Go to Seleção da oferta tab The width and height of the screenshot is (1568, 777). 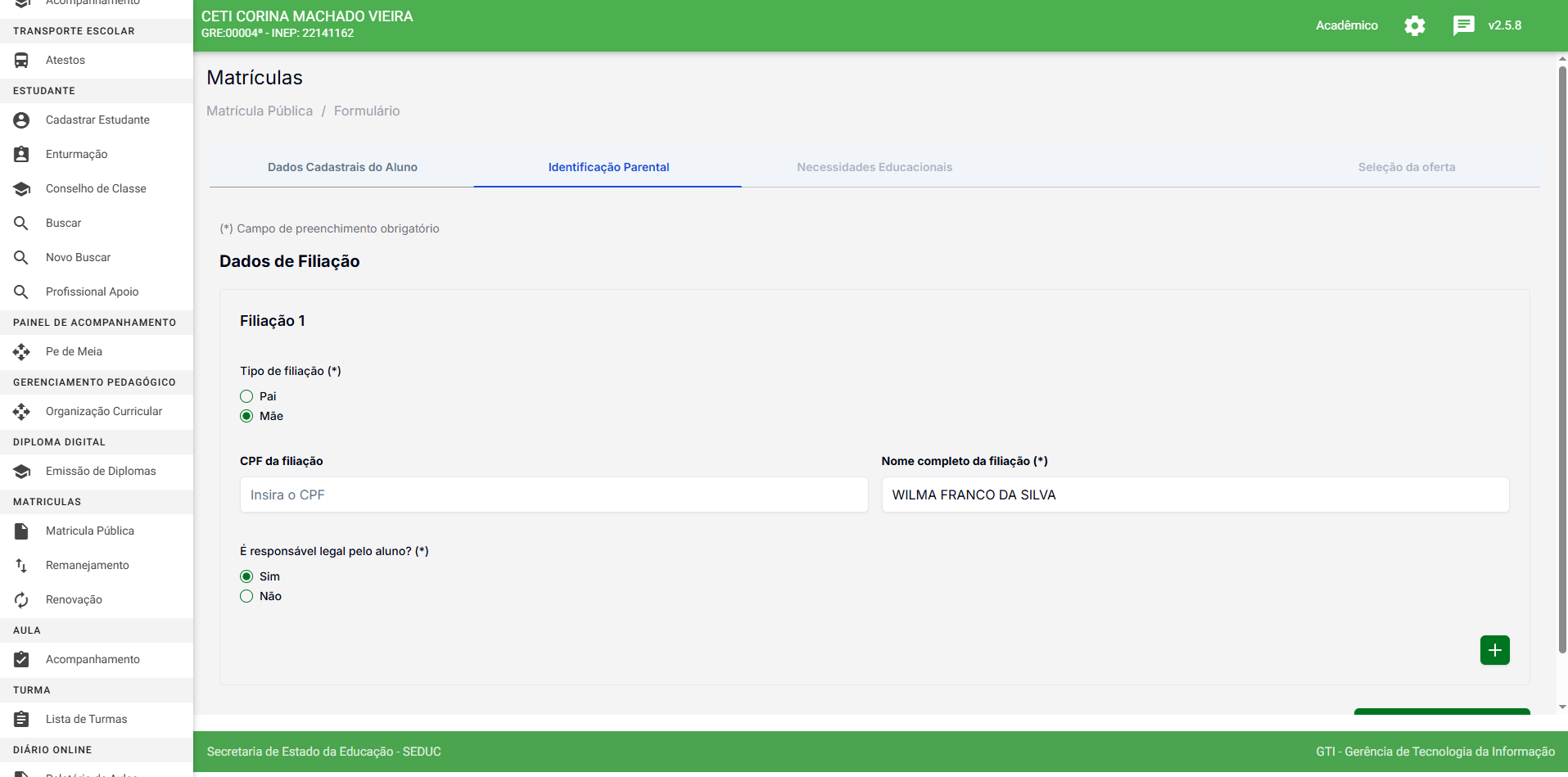(1406, 167)
